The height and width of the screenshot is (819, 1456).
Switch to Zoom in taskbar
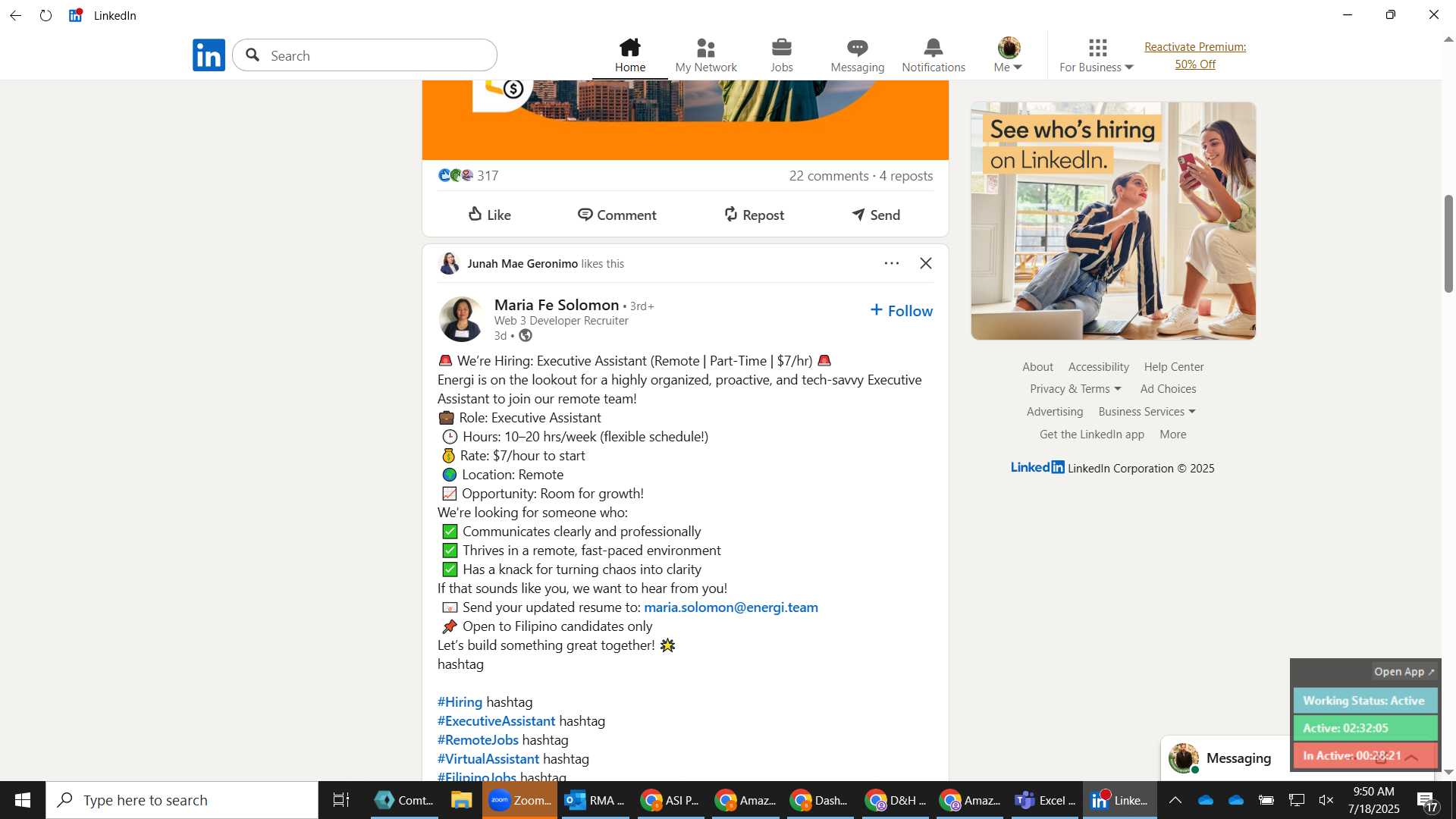pos(519,800)
